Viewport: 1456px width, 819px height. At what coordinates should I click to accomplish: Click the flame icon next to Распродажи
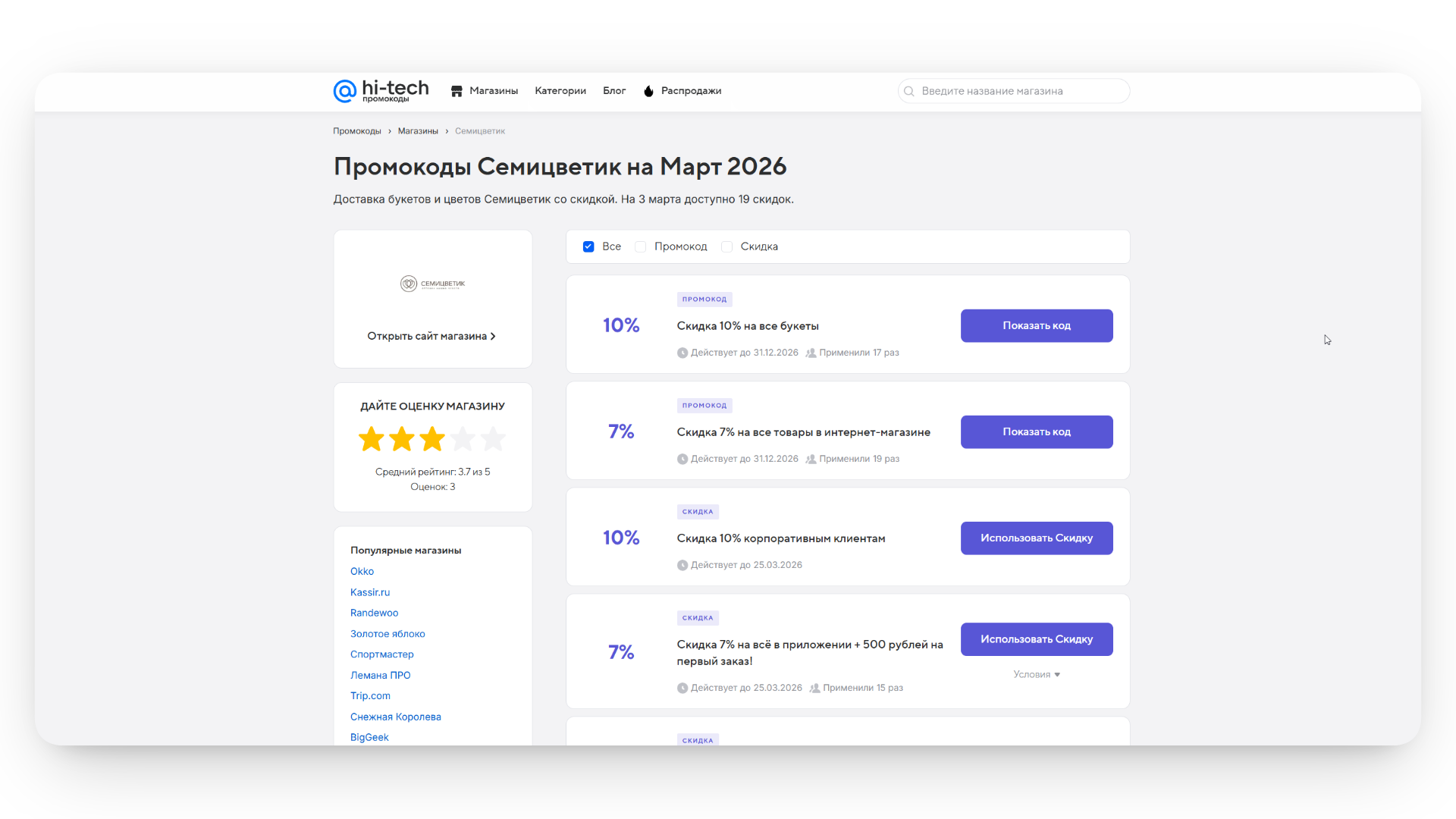[648, 90]
